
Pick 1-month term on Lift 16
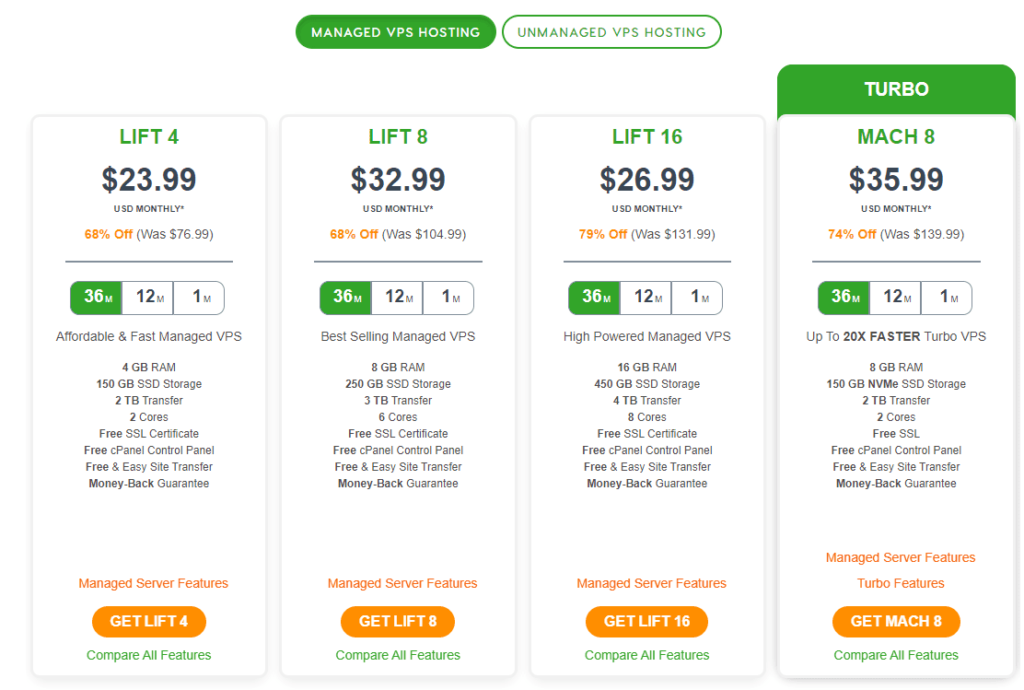(x=697, y=298)
